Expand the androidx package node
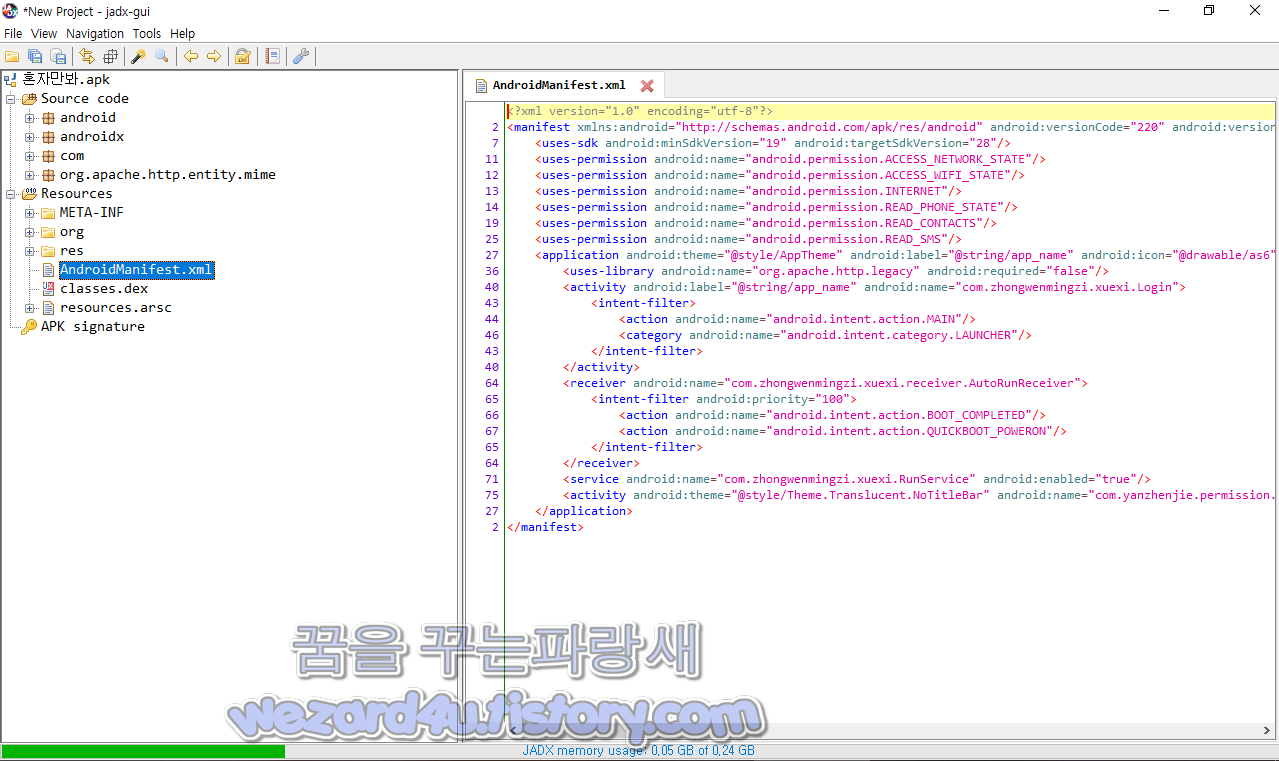Image resolution: width=1279 pixels, height=761 pixels. [x=30, y=137]
